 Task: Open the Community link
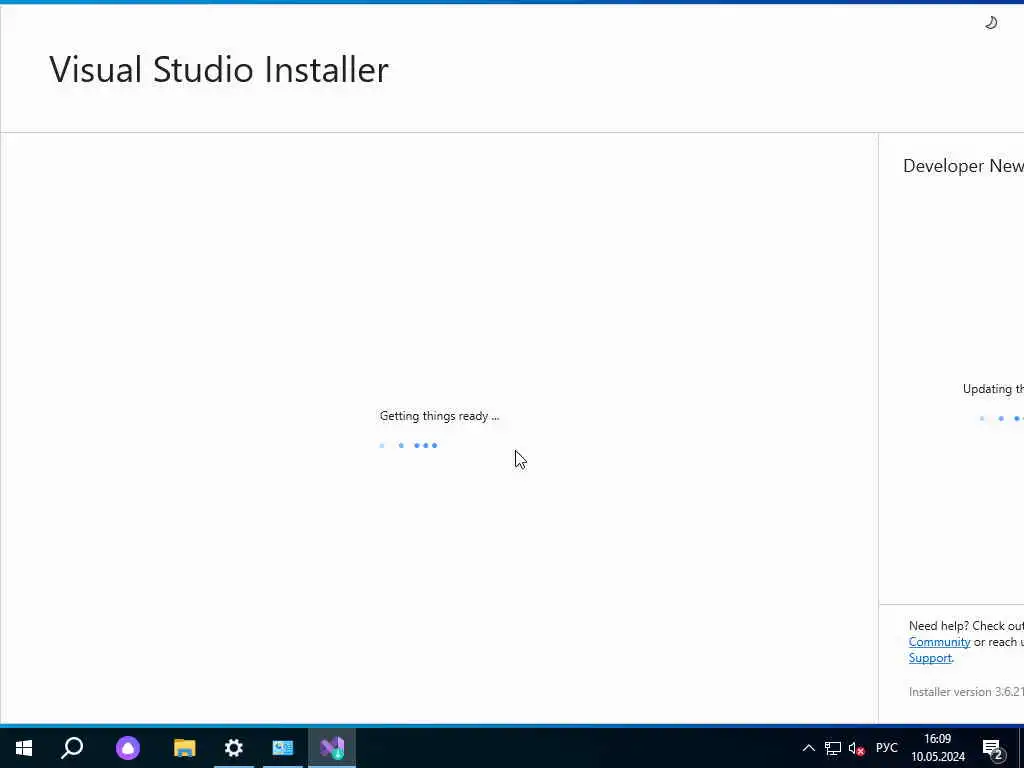pyautogui.click(x=939, y=642)
